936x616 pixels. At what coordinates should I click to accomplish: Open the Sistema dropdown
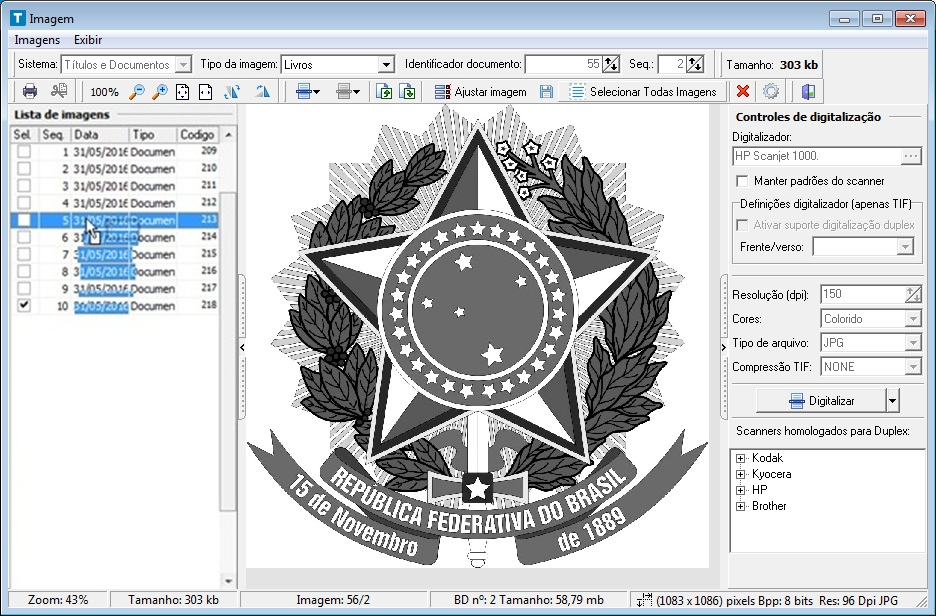point(184,64)
